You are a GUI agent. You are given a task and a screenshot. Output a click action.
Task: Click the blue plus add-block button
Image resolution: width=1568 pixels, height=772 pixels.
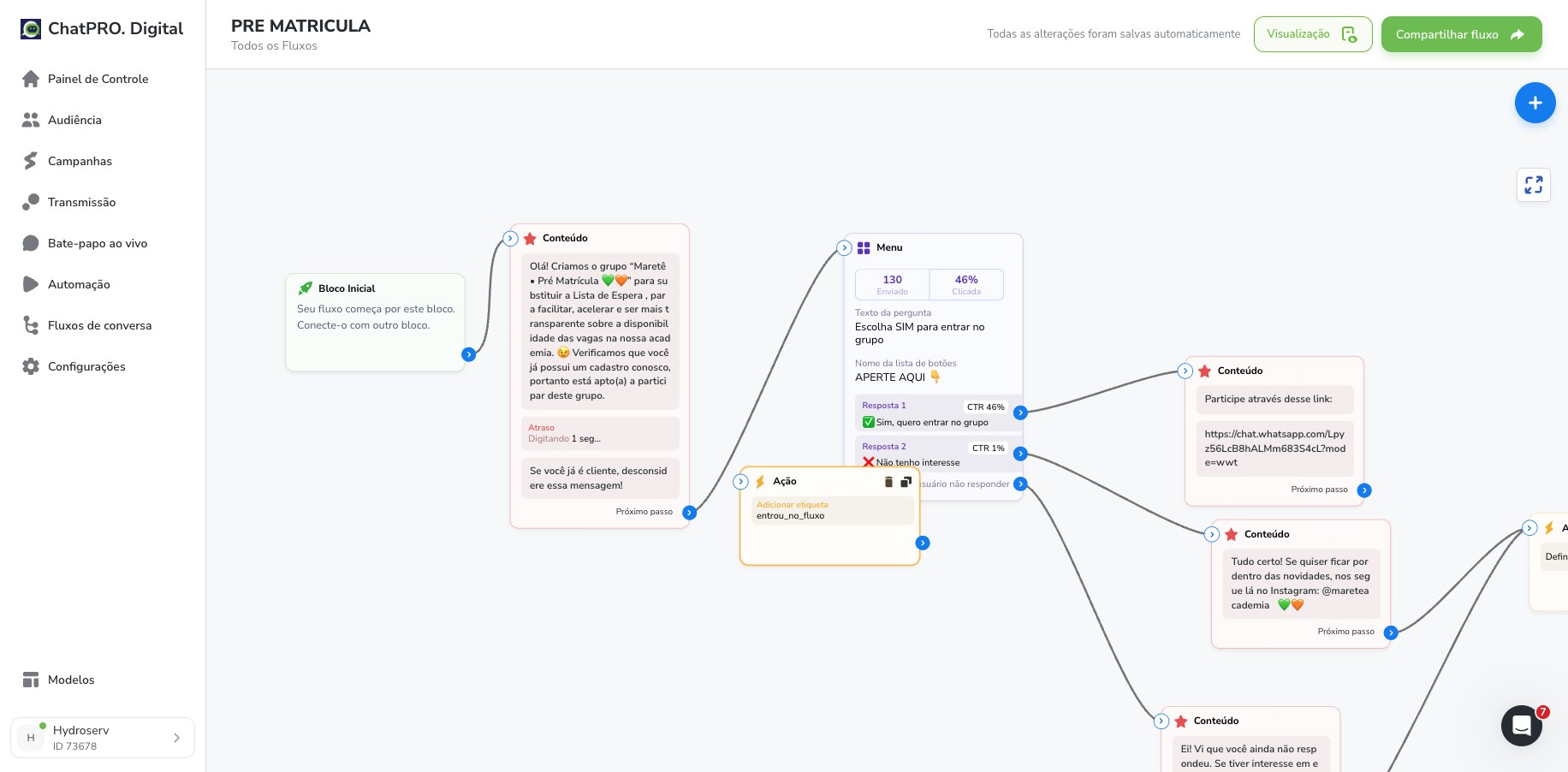click(x=1535, y=103)
